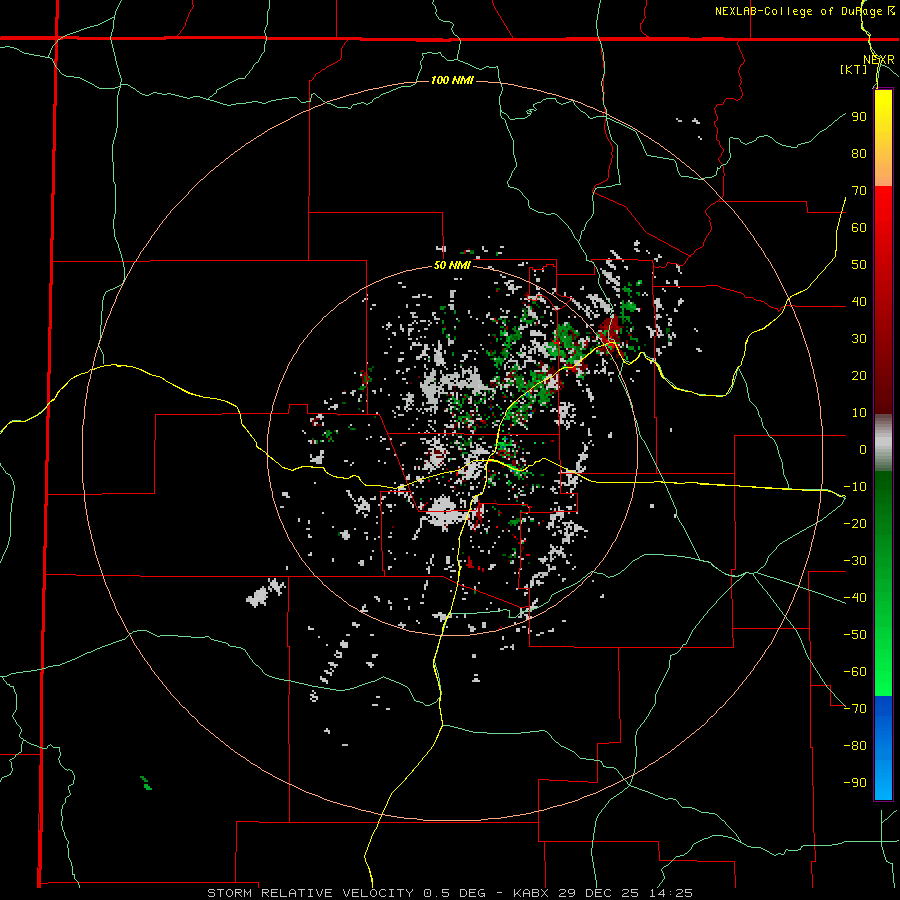Click the 'KABX 29 DEC 25 14:25' timestamp text

click(603, 893)
